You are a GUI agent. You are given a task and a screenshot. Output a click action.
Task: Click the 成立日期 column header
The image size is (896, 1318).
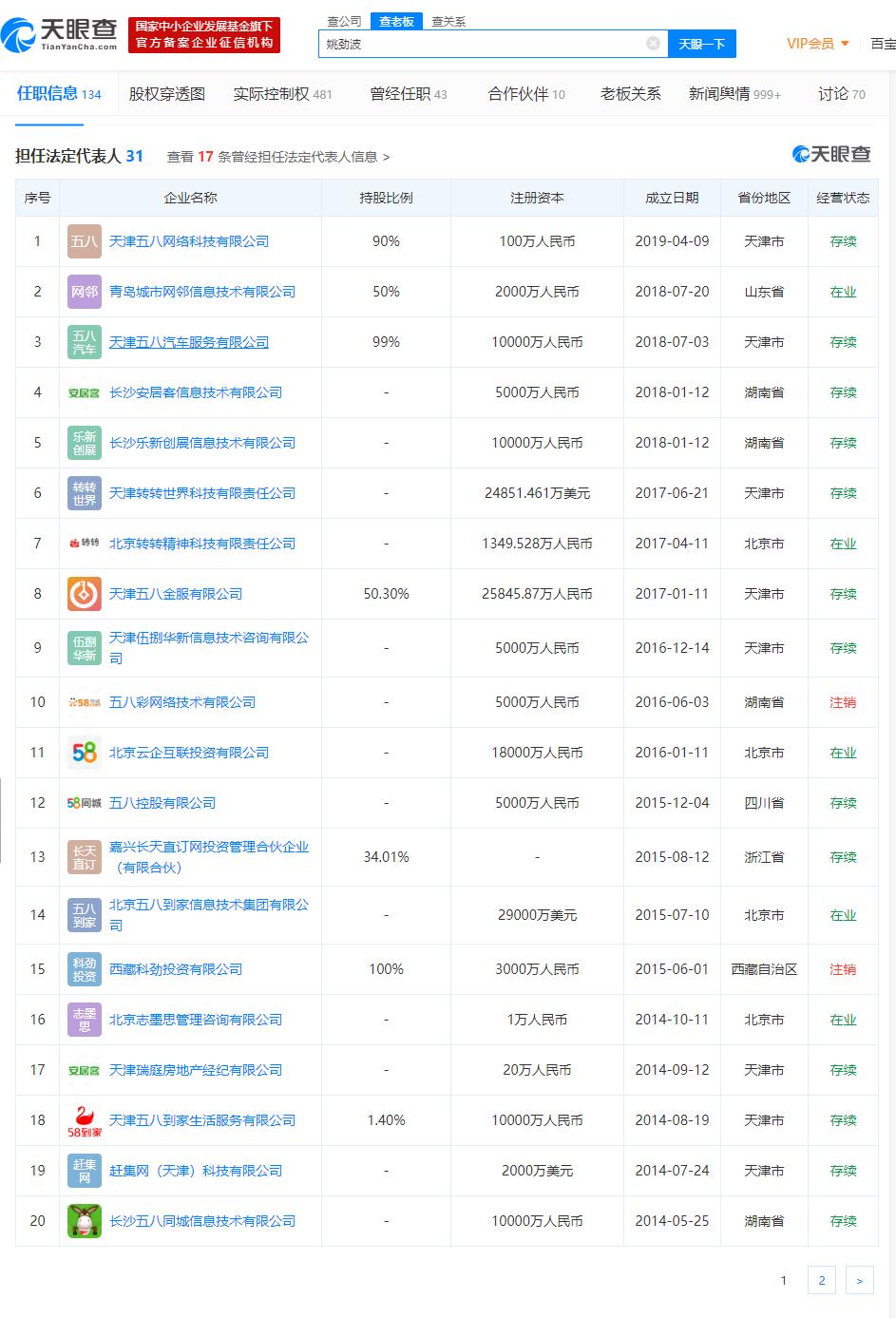[672, 198]
